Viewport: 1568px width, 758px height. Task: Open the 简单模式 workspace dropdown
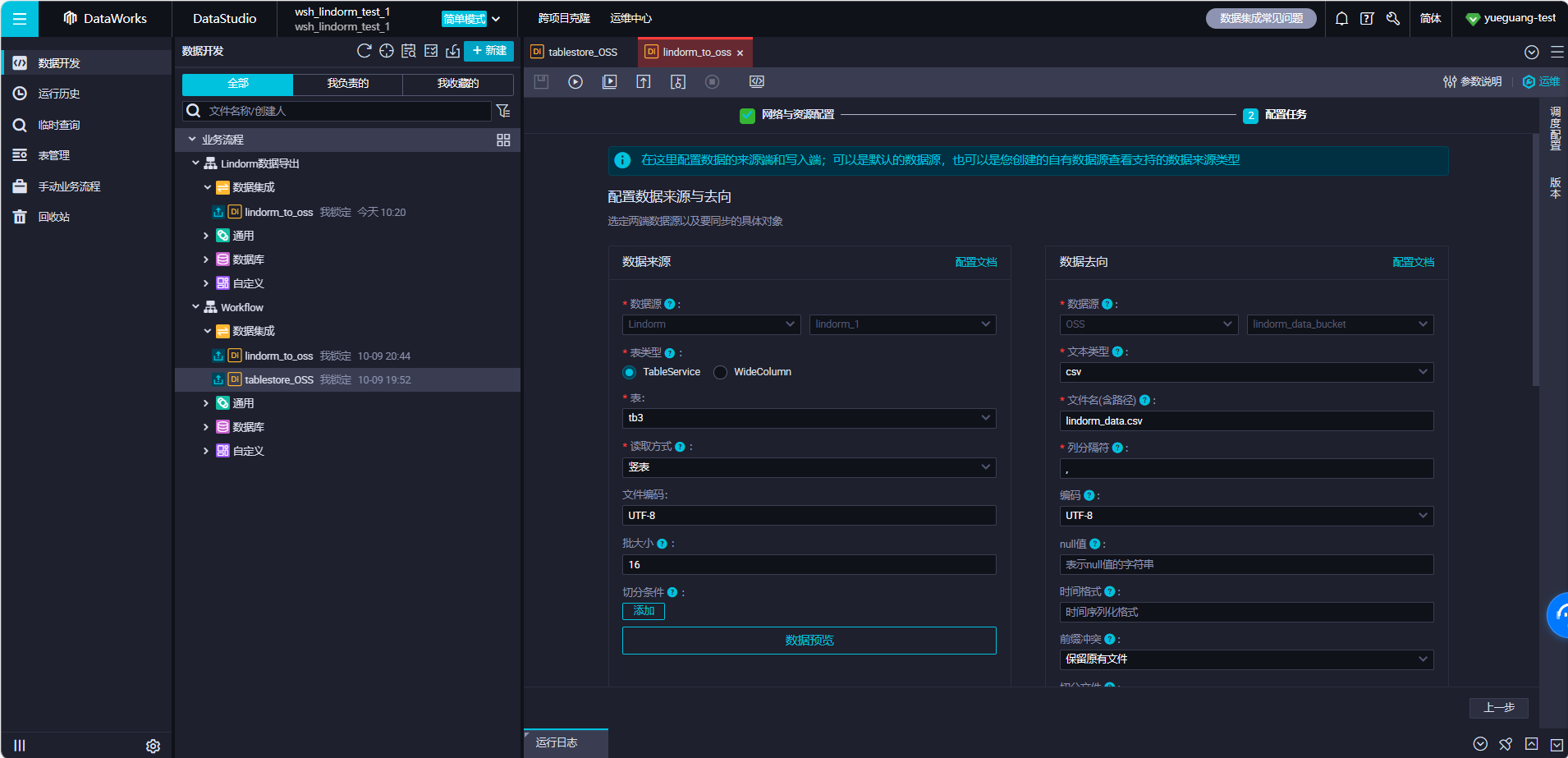coord(471,19)
